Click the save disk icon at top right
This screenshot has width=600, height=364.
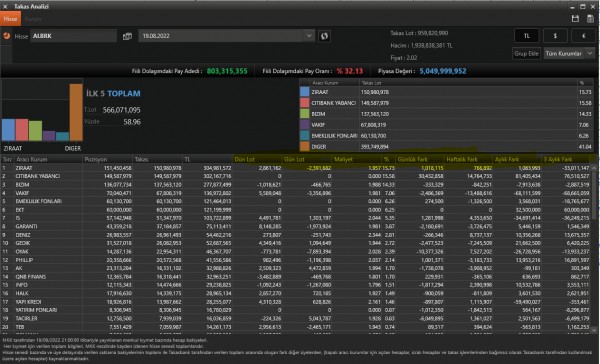(x=575, y=18)
